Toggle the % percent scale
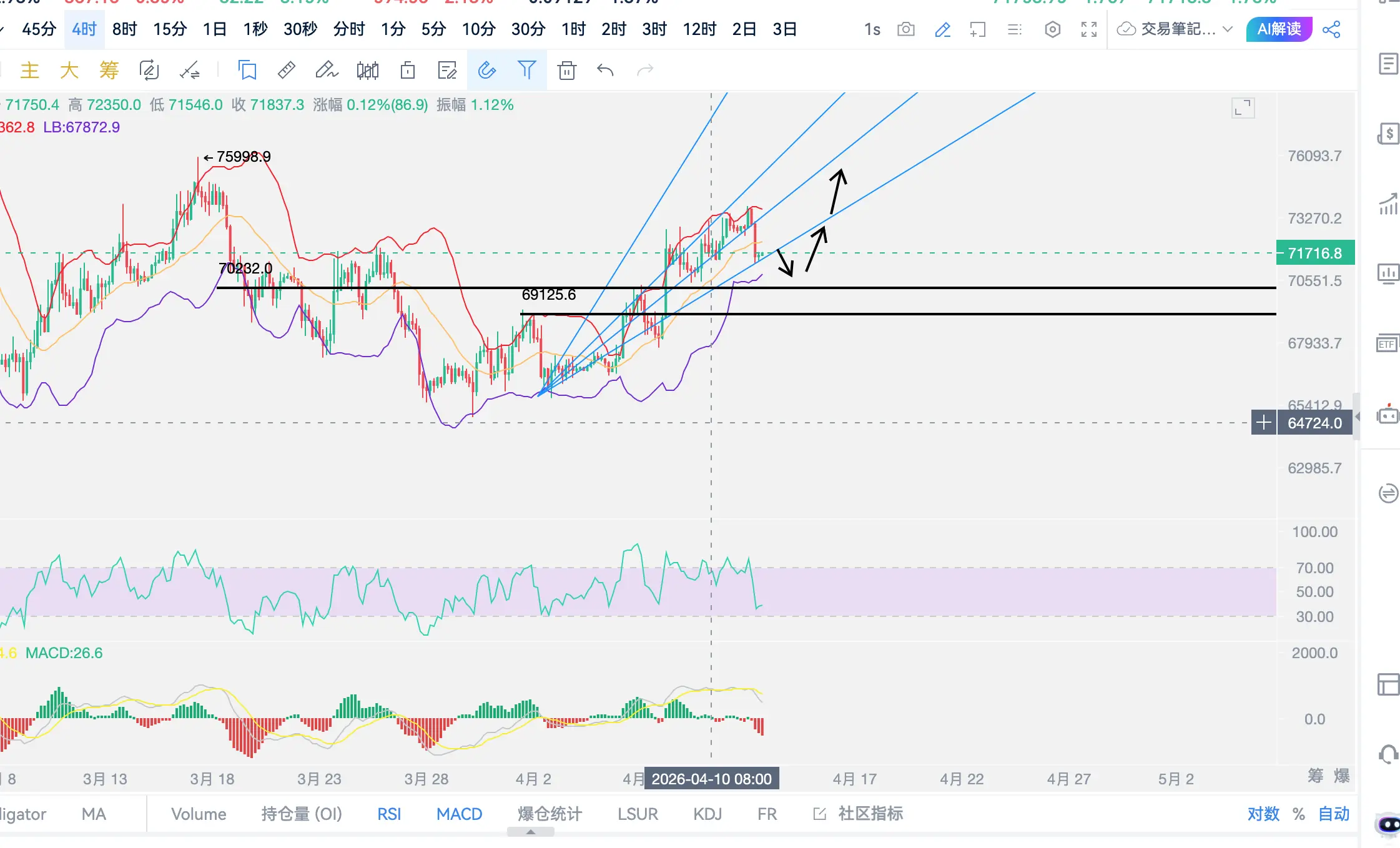1400x848 pixels. coord(1299,814)
